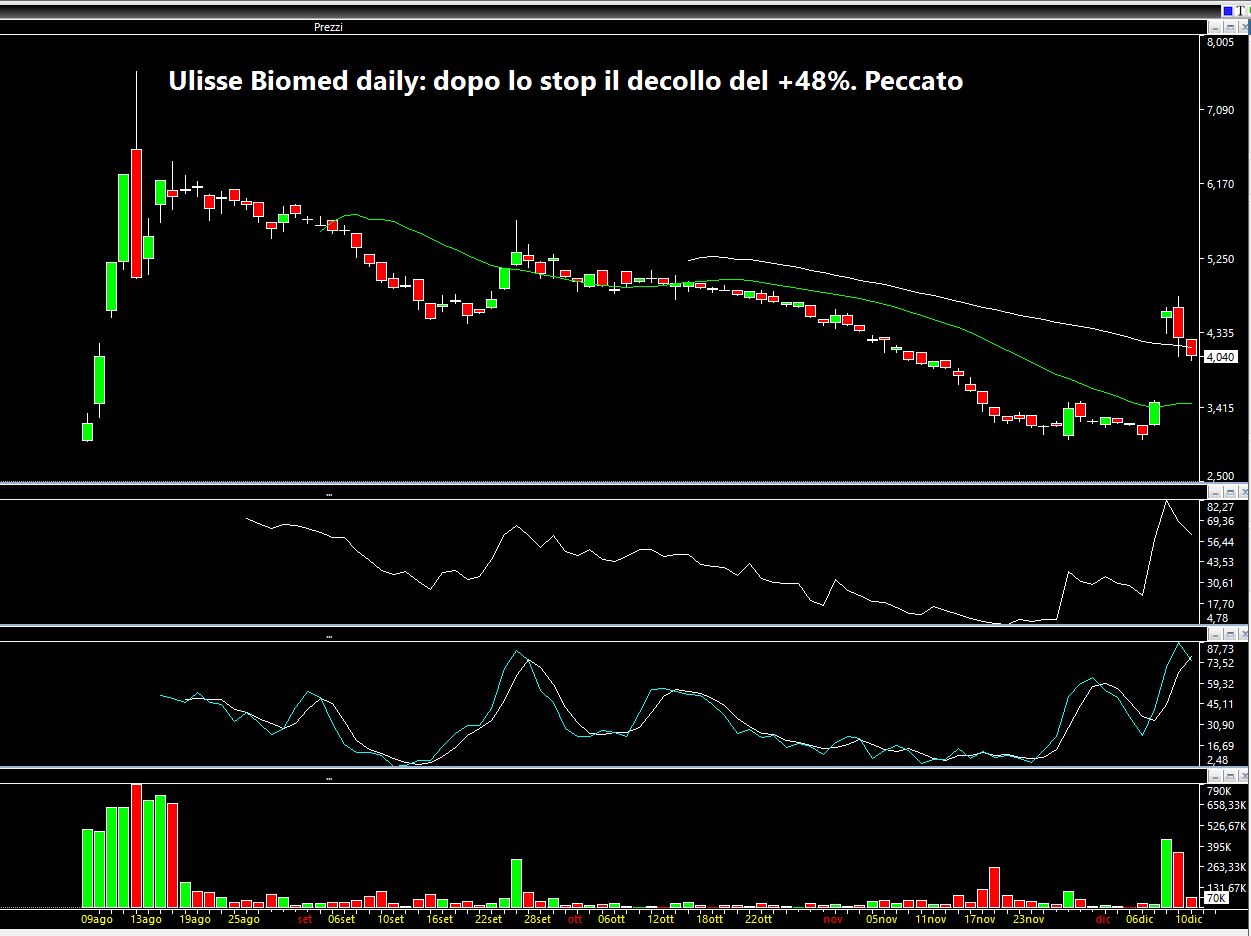
Task: Maximize the Prezzi price pane
Action: [1231, 27]
